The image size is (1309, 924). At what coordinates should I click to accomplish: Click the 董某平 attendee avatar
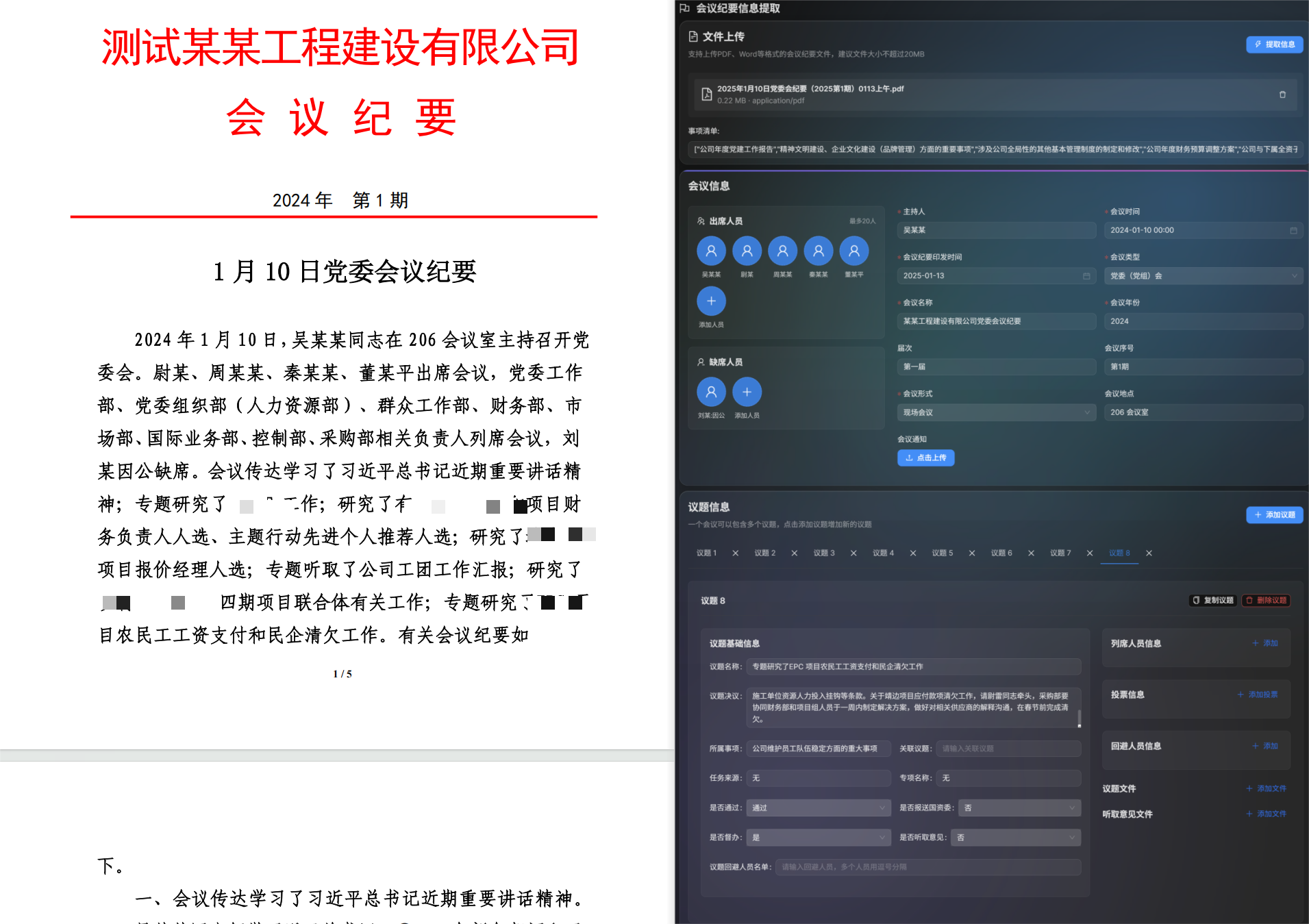(x=853, y=251)
